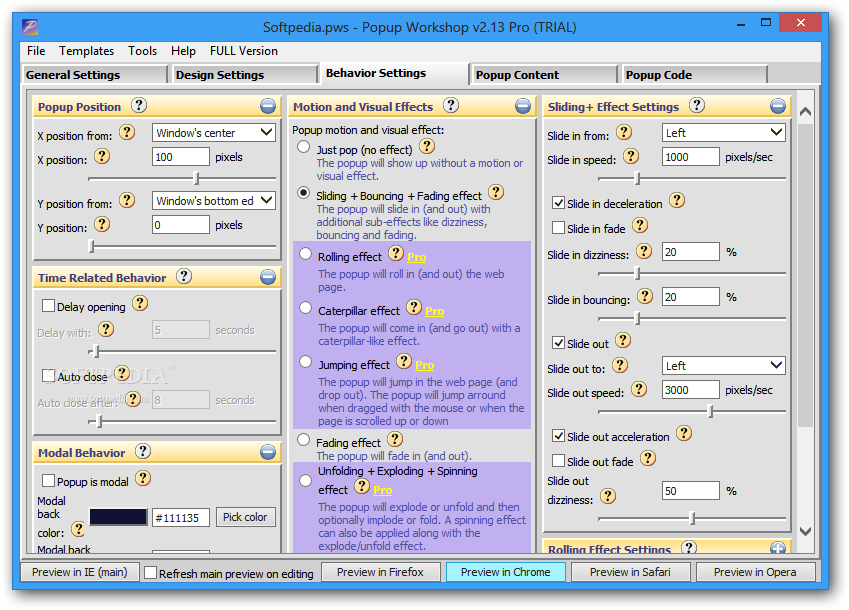Open the Slide in from dropdown
Screen dimensions: 849x610
click(x=723, y=133)
